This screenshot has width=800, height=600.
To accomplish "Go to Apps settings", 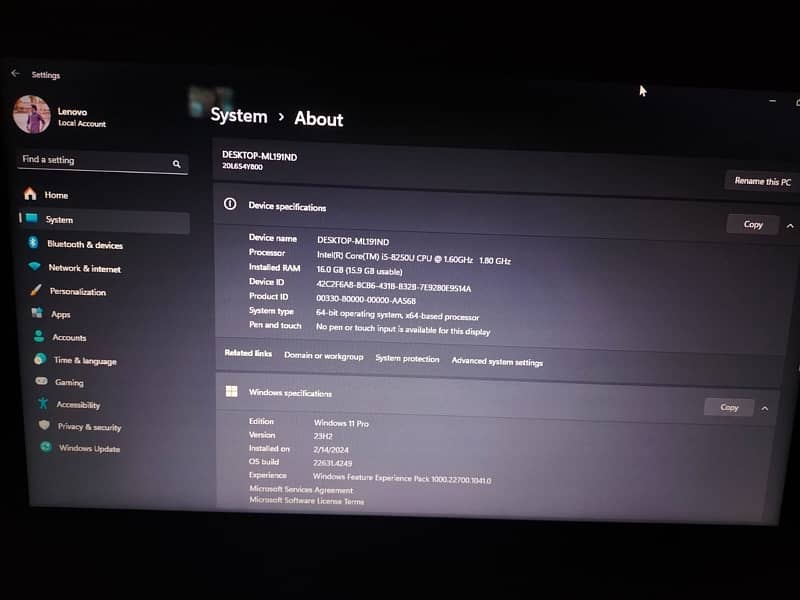I will (60, 315).
